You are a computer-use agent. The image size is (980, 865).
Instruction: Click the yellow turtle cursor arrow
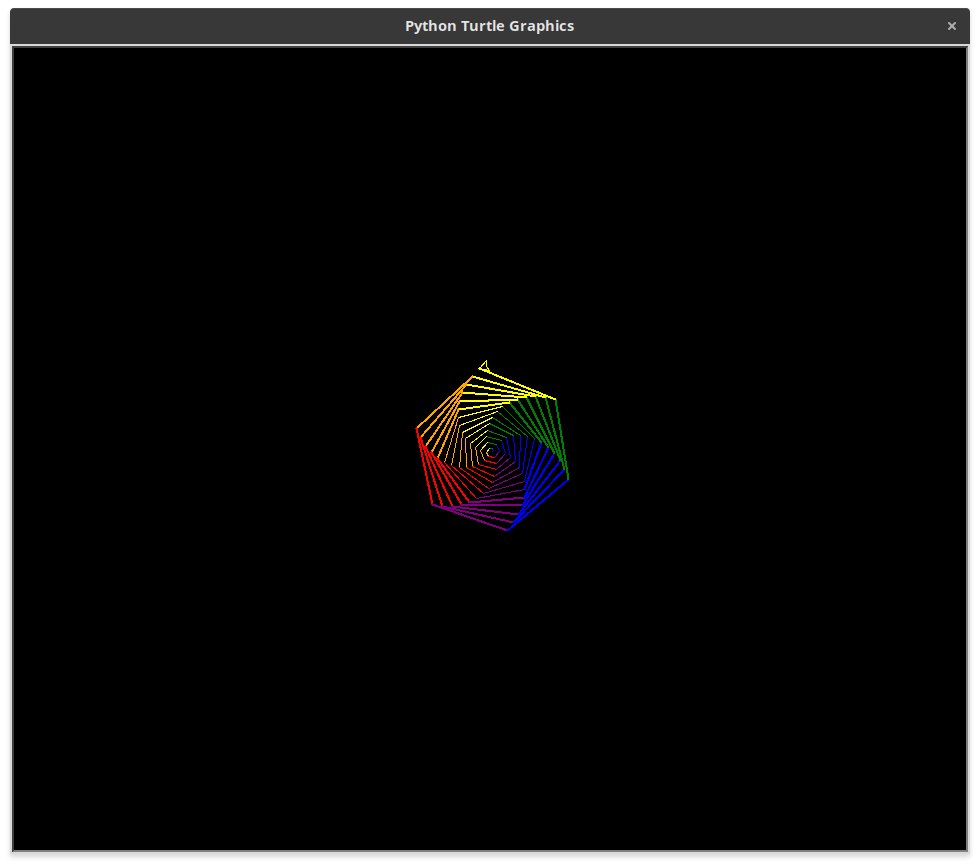[x=484, y=366]
